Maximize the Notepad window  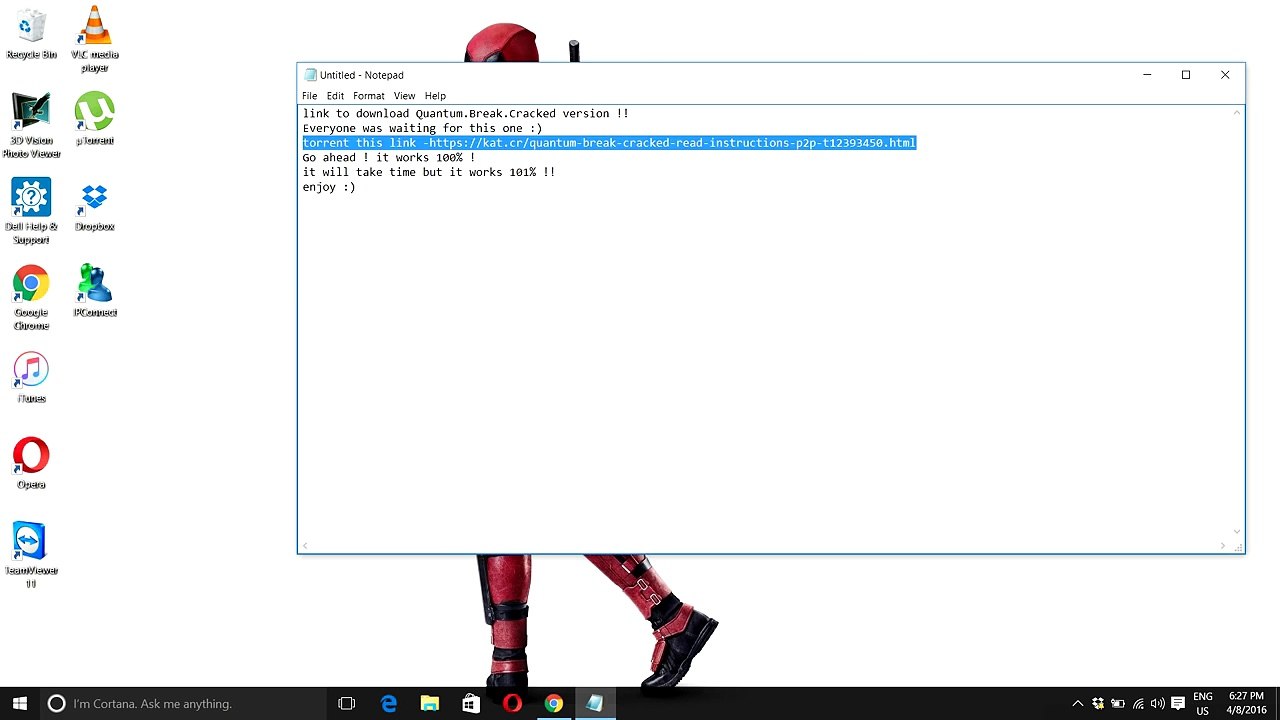(1186, 75)
